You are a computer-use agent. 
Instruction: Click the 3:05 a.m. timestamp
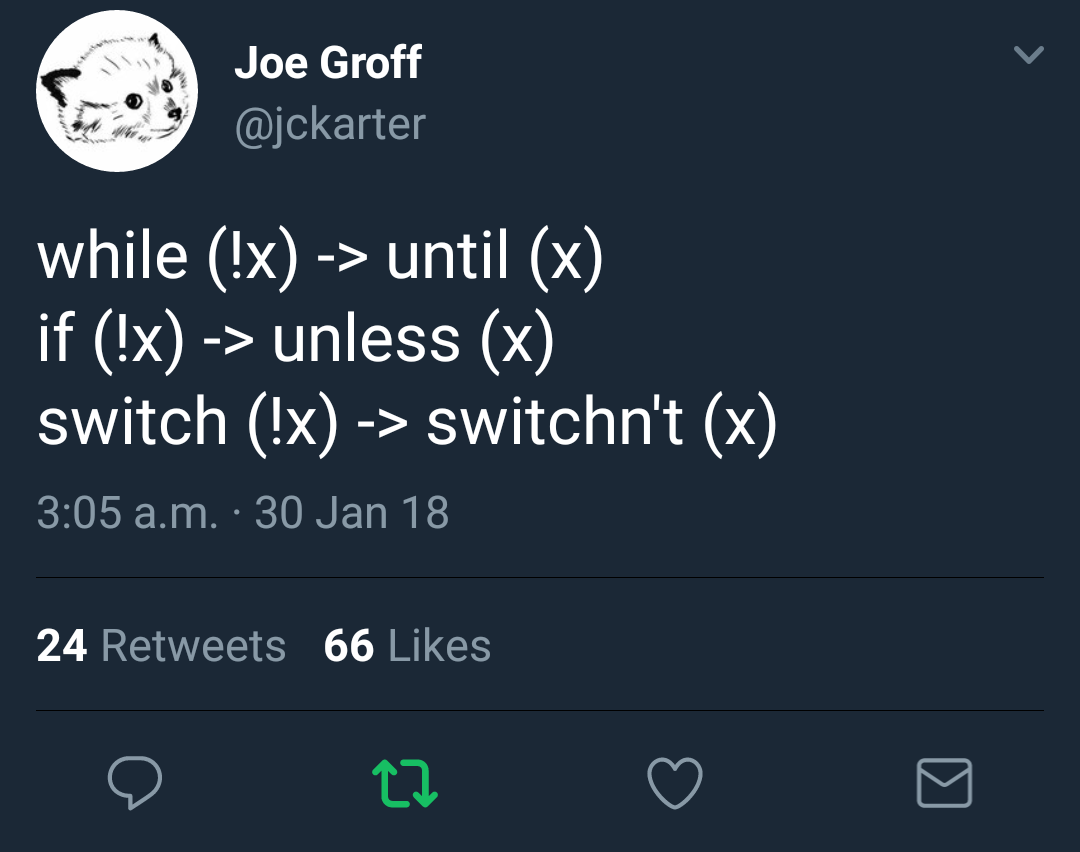click(127, 513)
